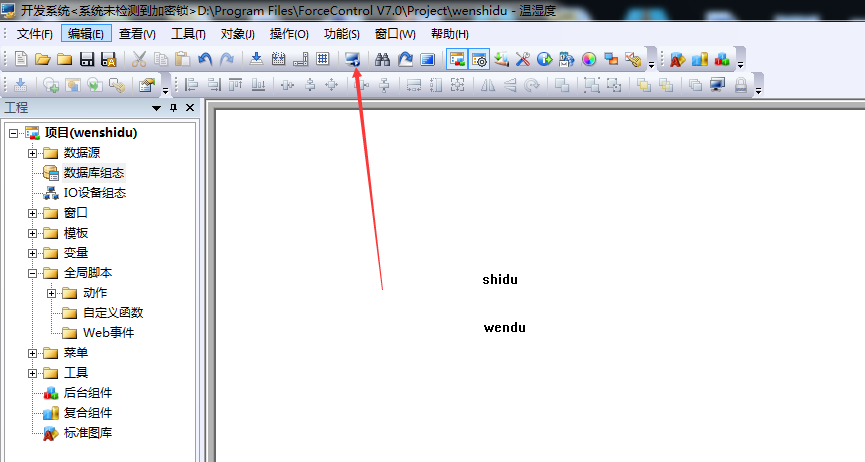The width and height of the screenshot is (865, 462).
Task: Click the crossed wrench tools icon
Action: pos(522,59)
